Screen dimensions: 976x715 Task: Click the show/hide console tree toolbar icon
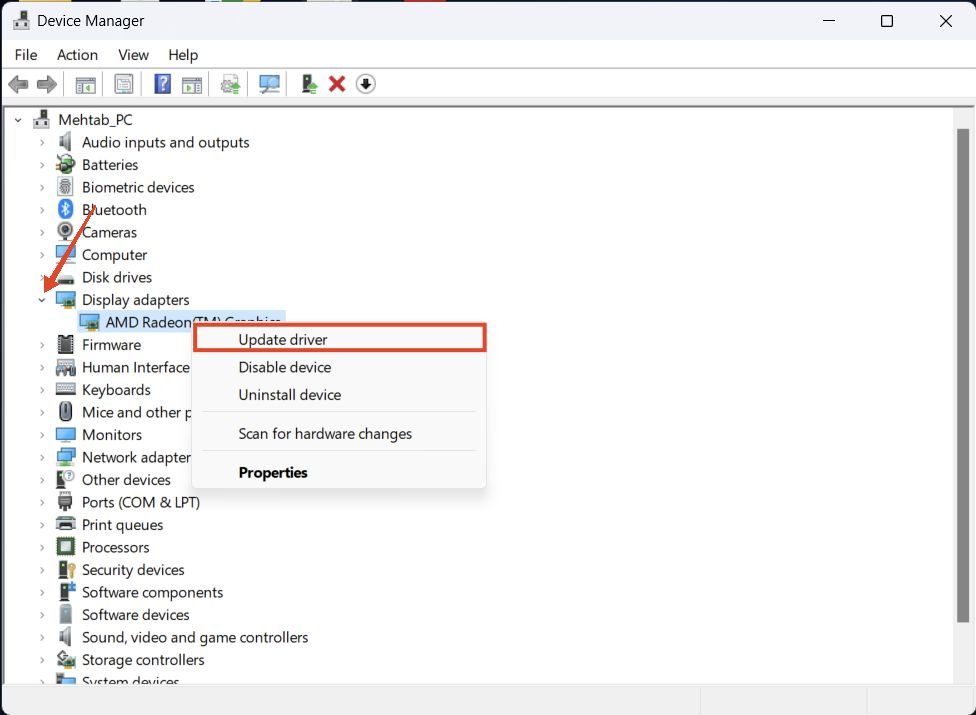point(86,85)
